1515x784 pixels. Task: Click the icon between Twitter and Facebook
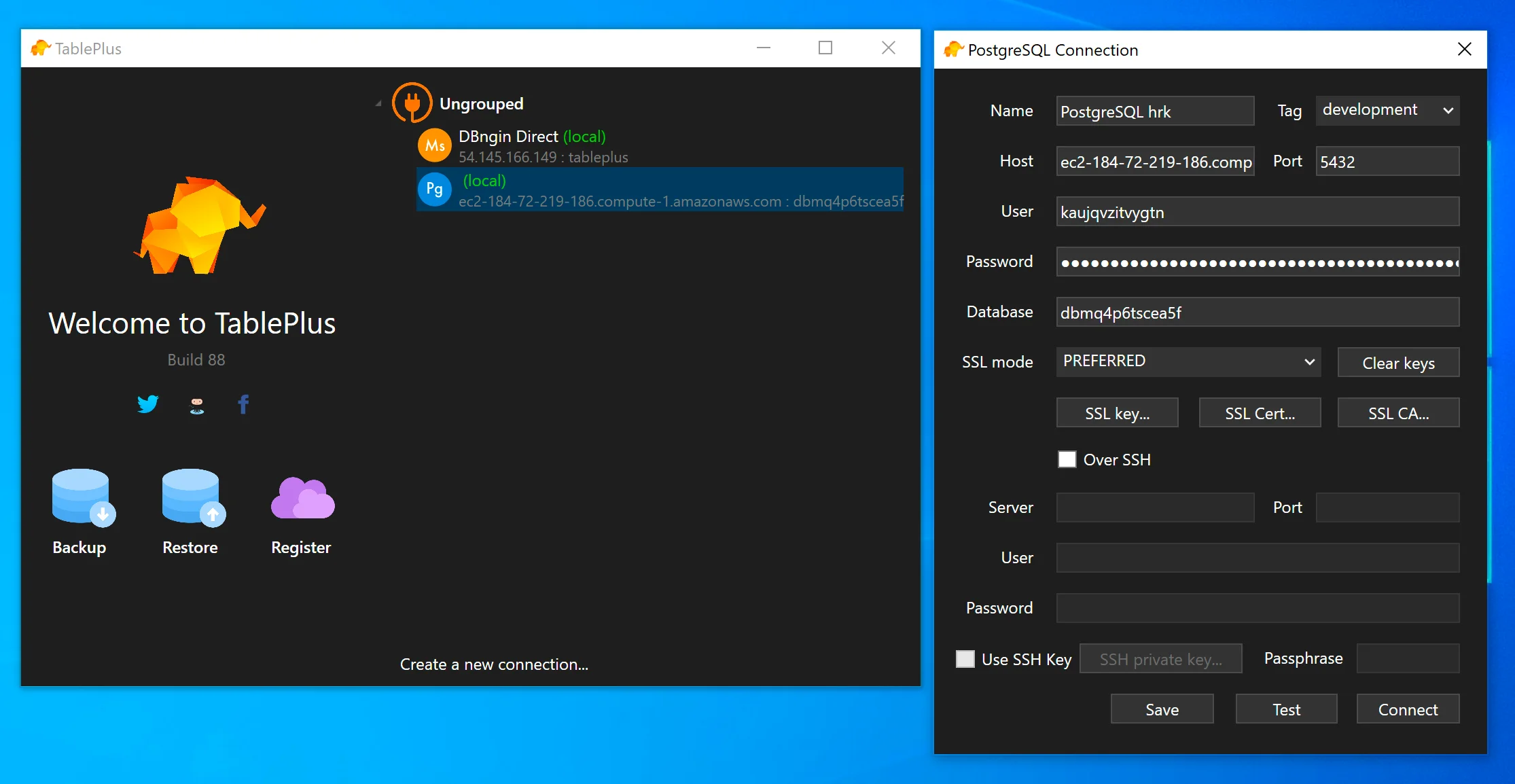[x=196, y=406]
